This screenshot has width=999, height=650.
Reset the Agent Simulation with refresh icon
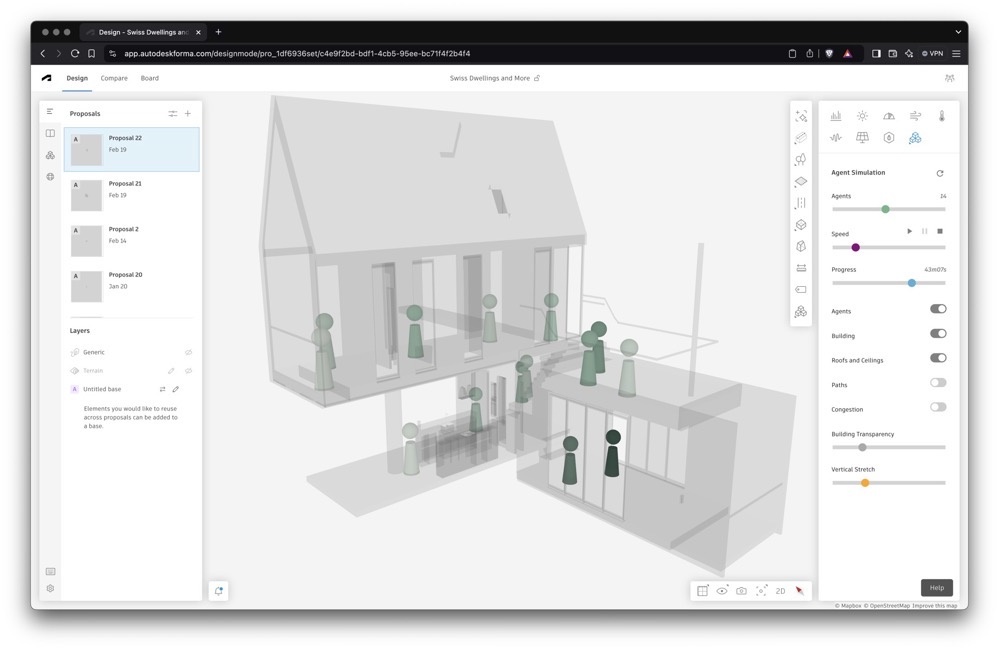coord(940,173)
